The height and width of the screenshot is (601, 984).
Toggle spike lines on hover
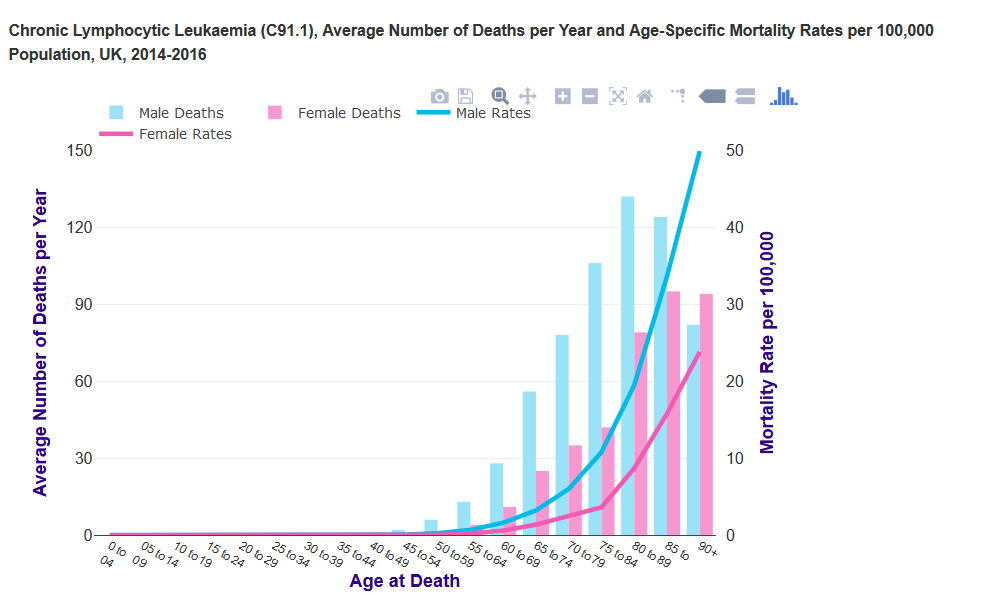click(678, 96)
